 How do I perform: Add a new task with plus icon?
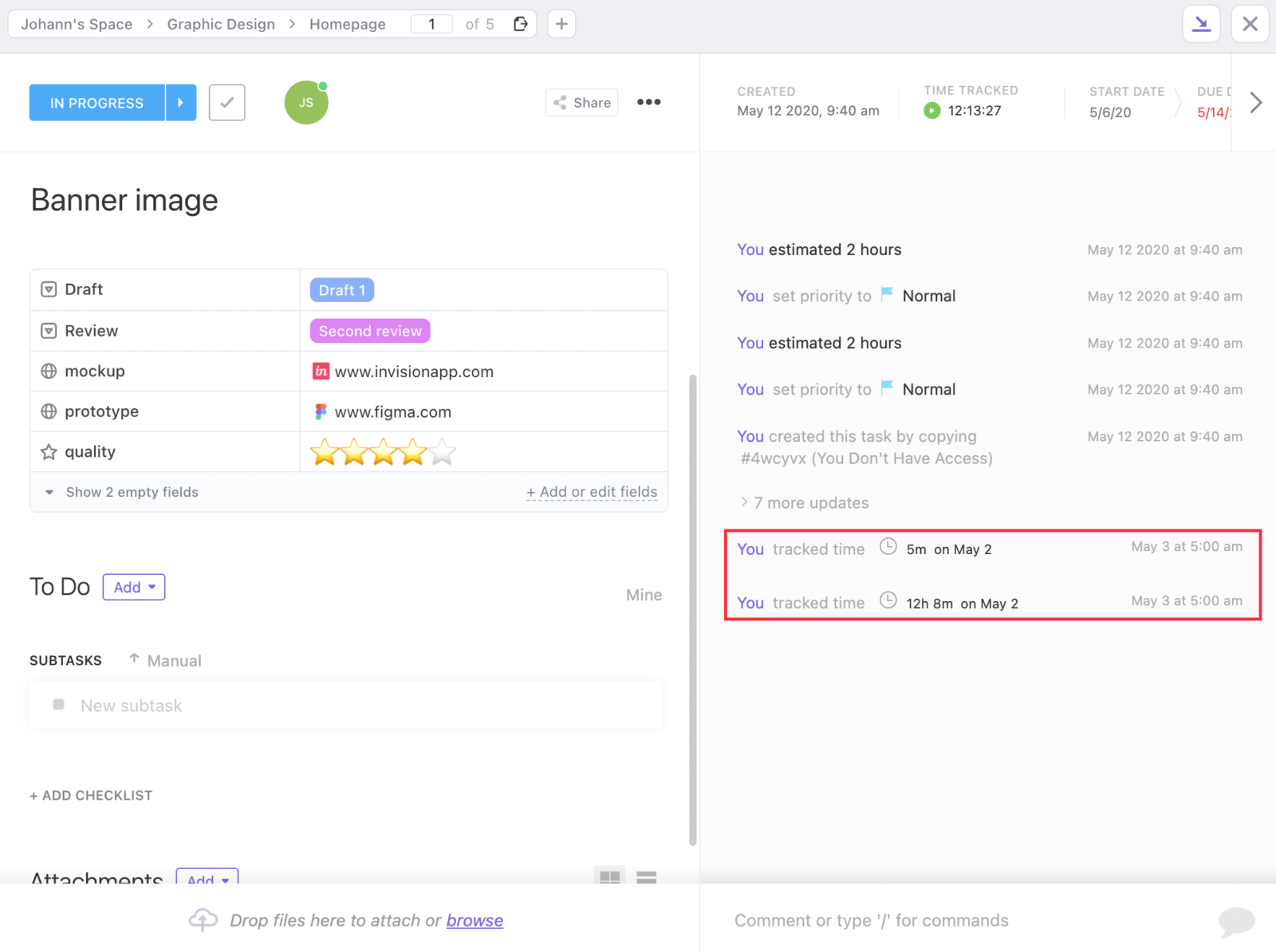[x=561, y=24]
